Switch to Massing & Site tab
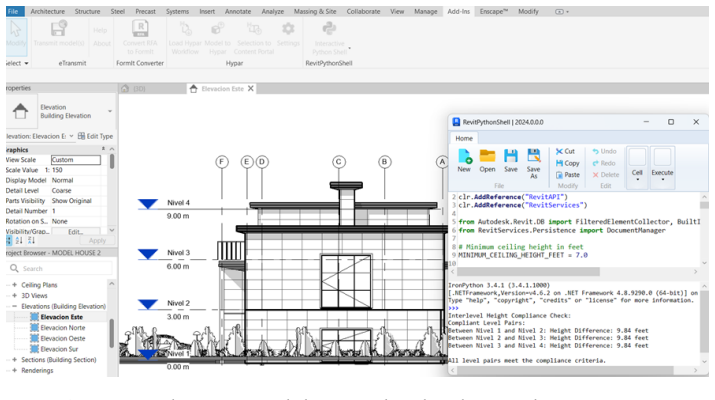 coord(315,11)
